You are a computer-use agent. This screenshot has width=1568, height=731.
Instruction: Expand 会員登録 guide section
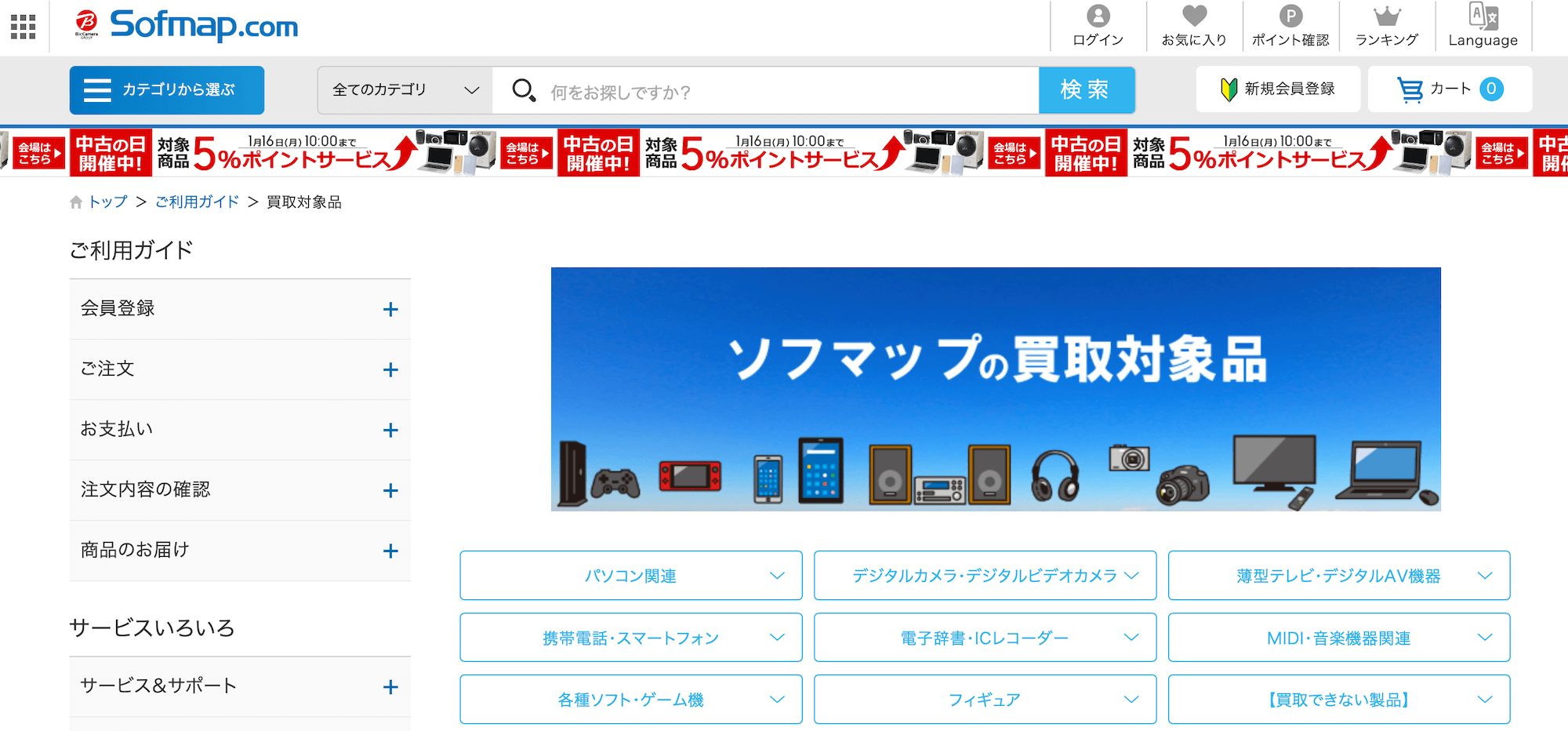click(x=240, y=309)
